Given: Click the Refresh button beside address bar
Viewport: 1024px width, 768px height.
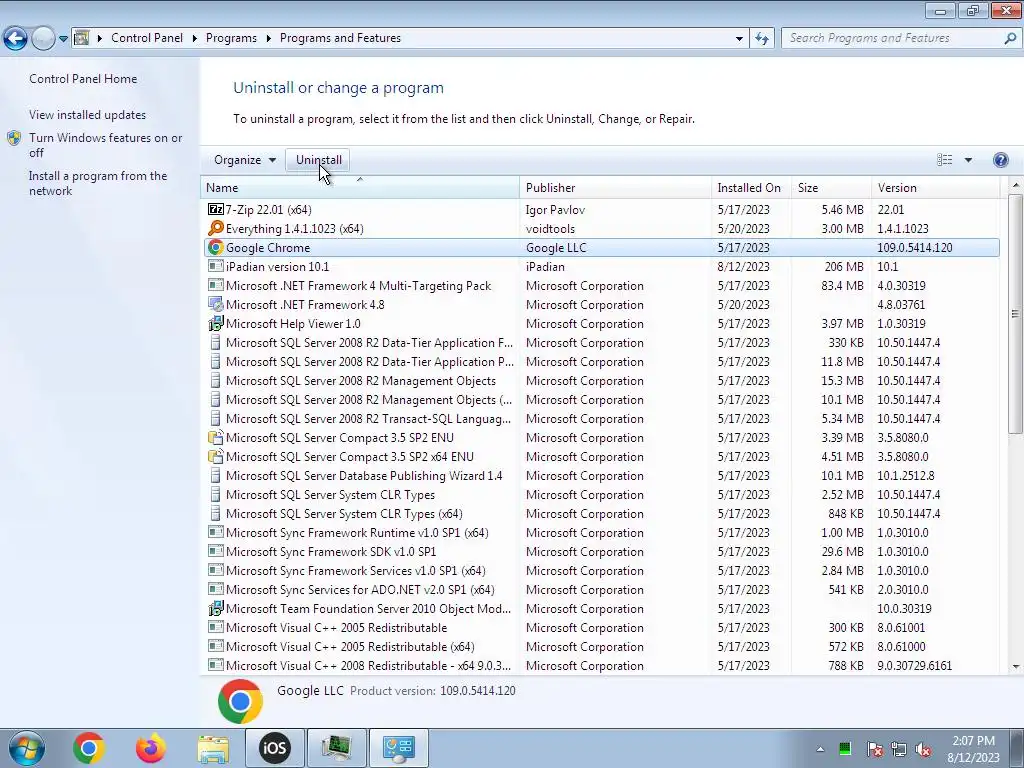Looking at the screenshot, I should (x=761, y=39).
